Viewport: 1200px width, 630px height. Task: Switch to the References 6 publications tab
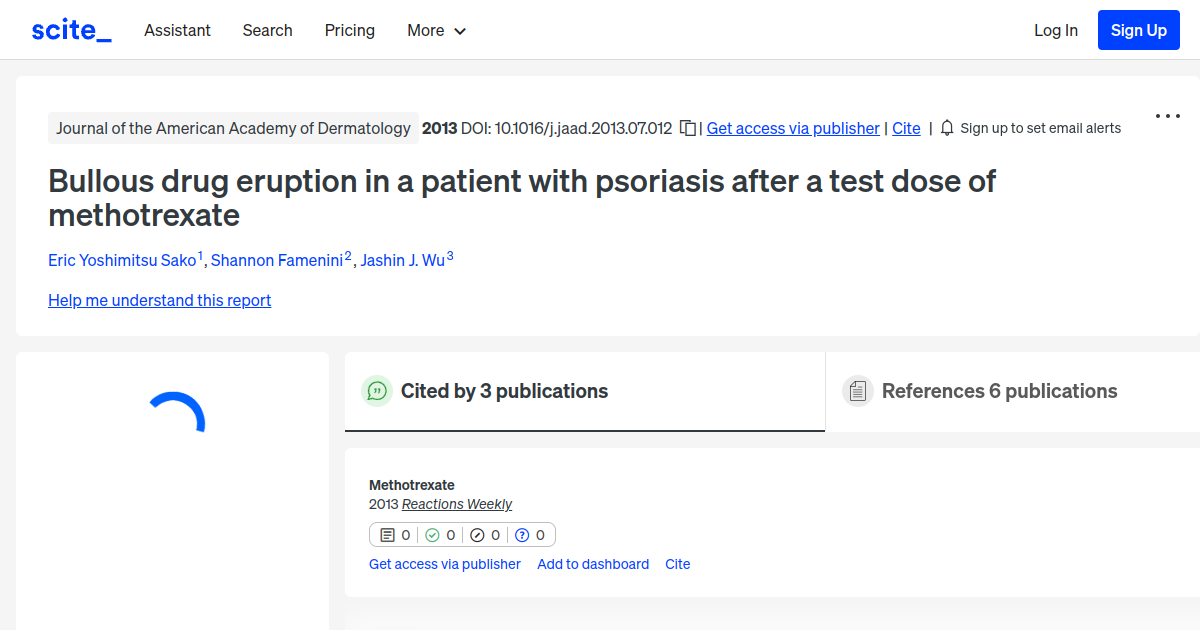(x=1000, y=391)
